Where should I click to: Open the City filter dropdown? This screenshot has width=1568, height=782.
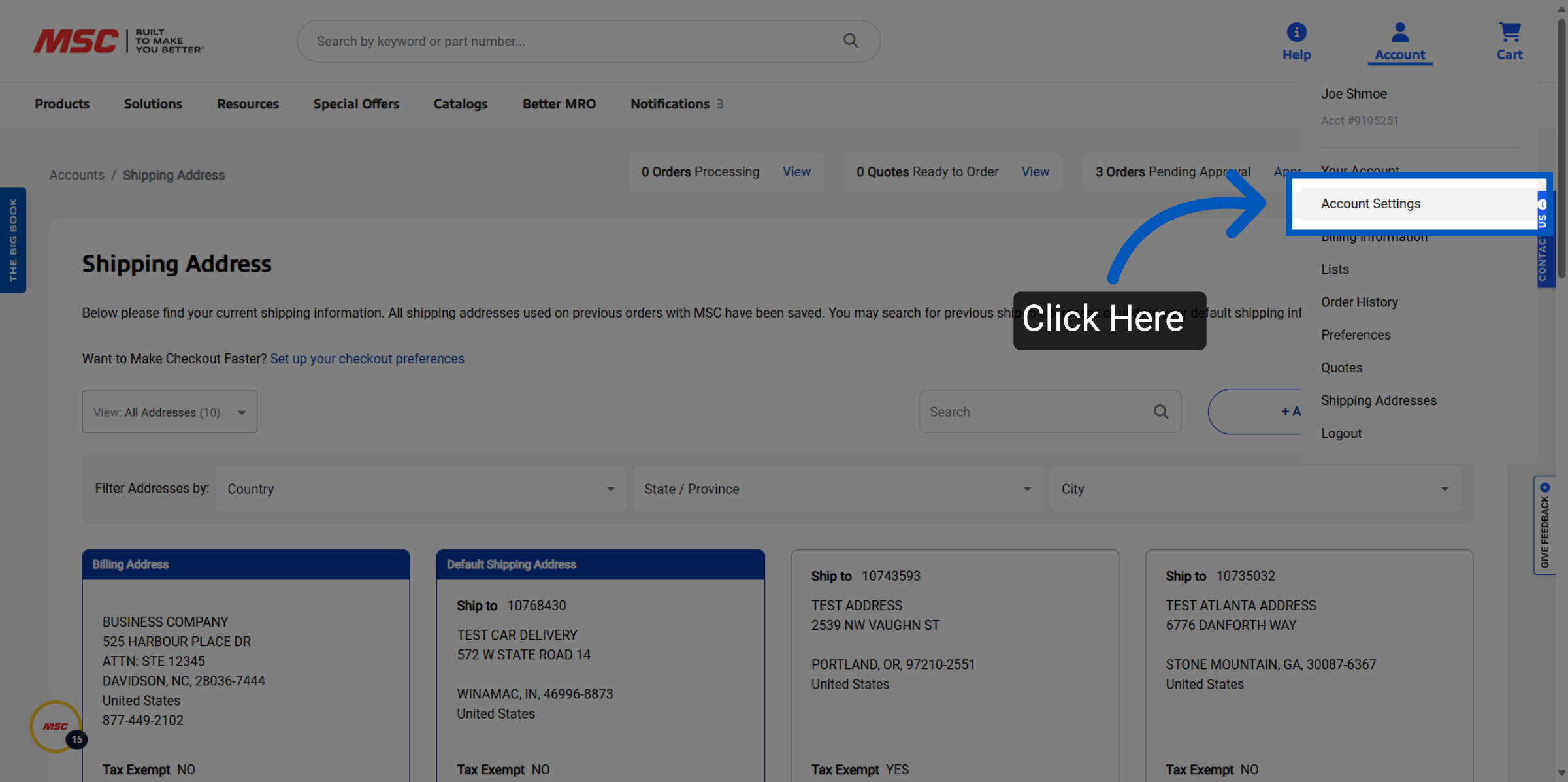click(1255, 489)
